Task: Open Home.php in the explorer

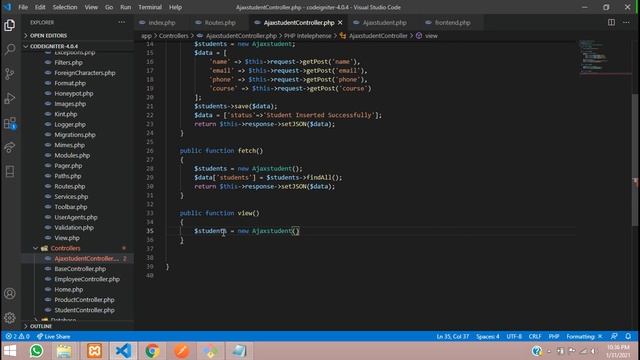Action: coord(69,289)
